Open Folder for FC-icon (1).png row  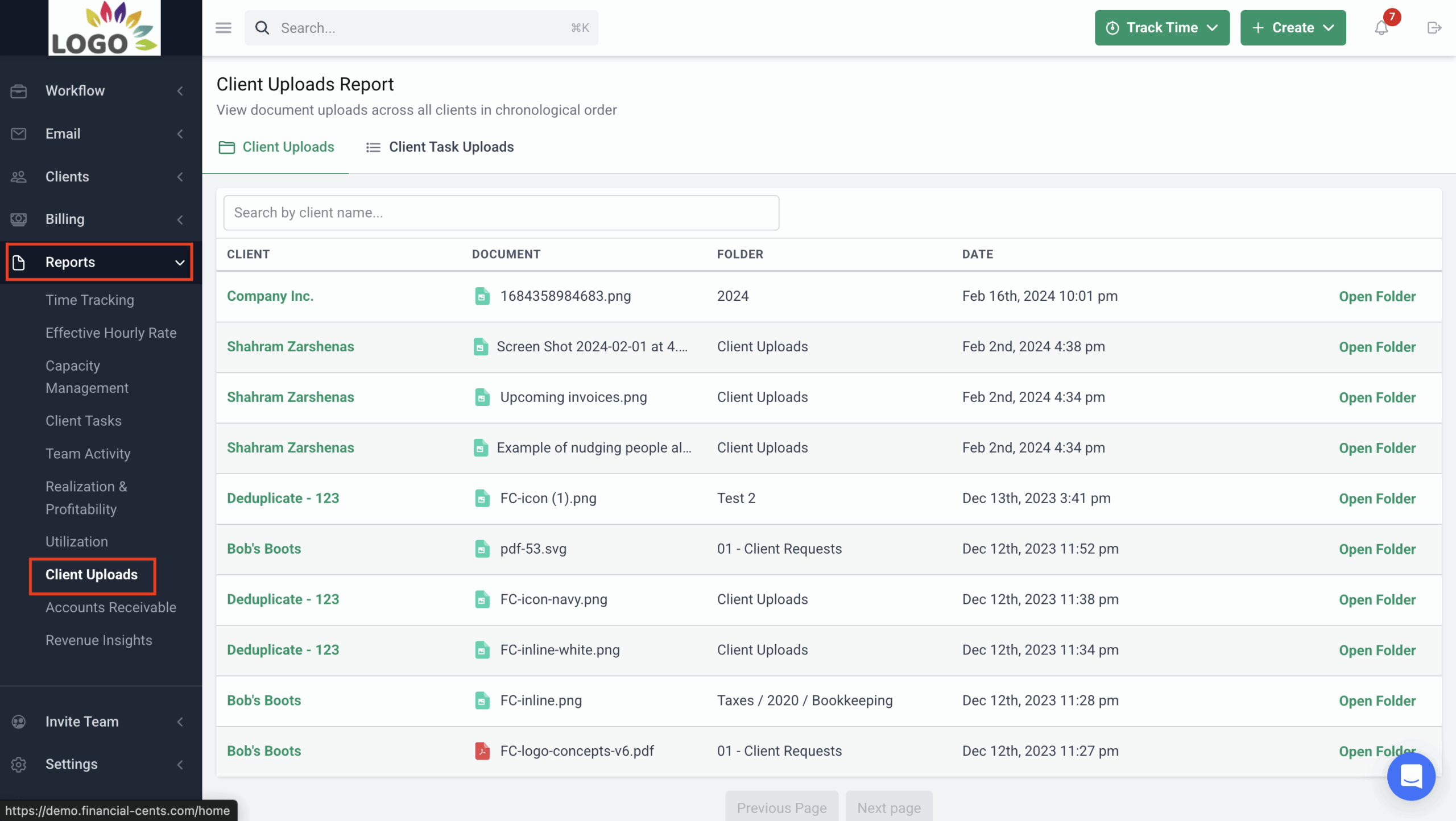click(1377, 499)
